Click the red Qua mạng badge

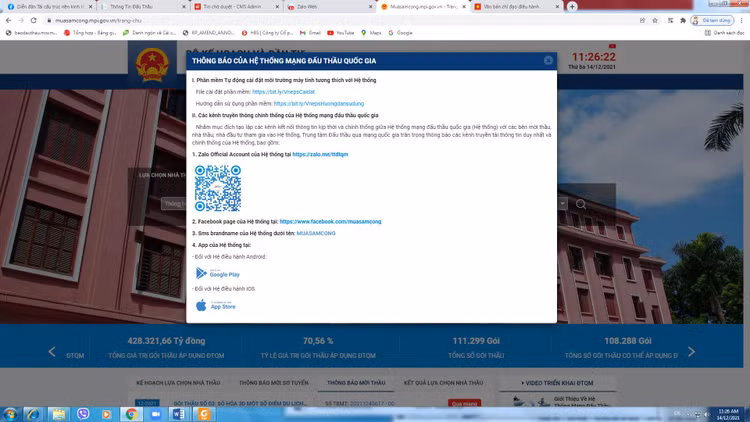464,403
